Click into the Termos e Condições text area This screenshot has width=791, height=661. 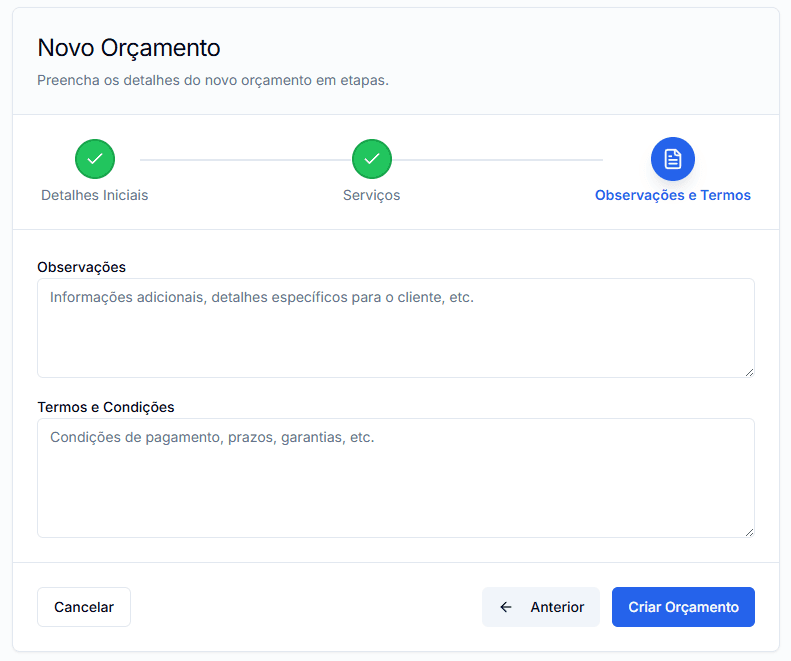pyautogui.click(x=395, y=478)
